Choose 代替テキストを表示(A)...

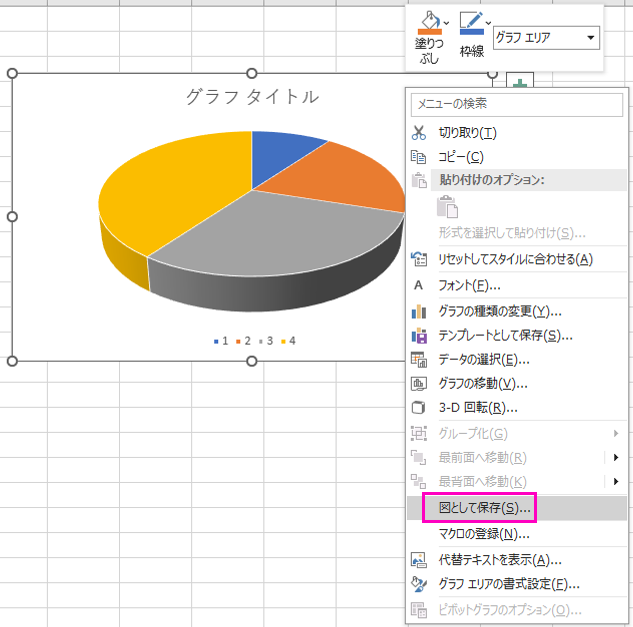[x=500, y=560]
